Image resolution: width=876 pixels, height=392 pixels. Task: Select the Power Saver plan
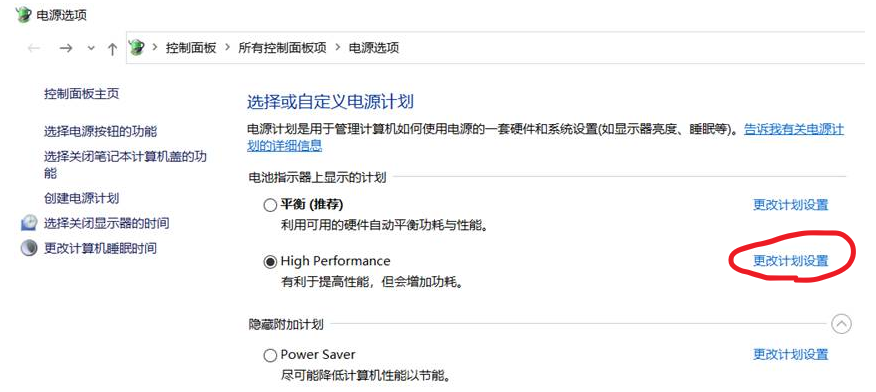click(x=270, y=355)
